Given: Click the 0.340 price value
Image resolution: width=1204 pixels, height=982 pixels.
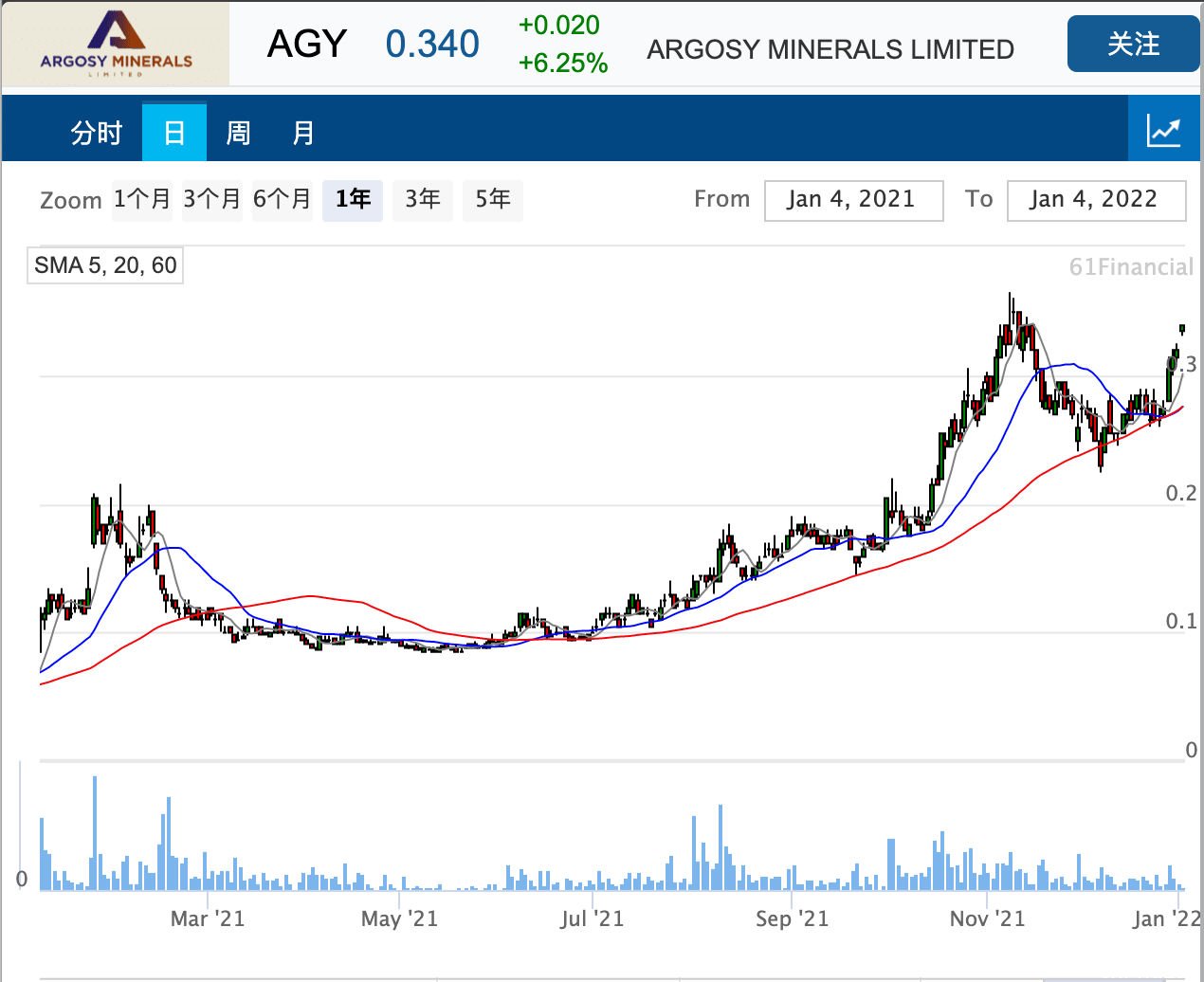Looking at the screenshot, I should pos(432,45).
